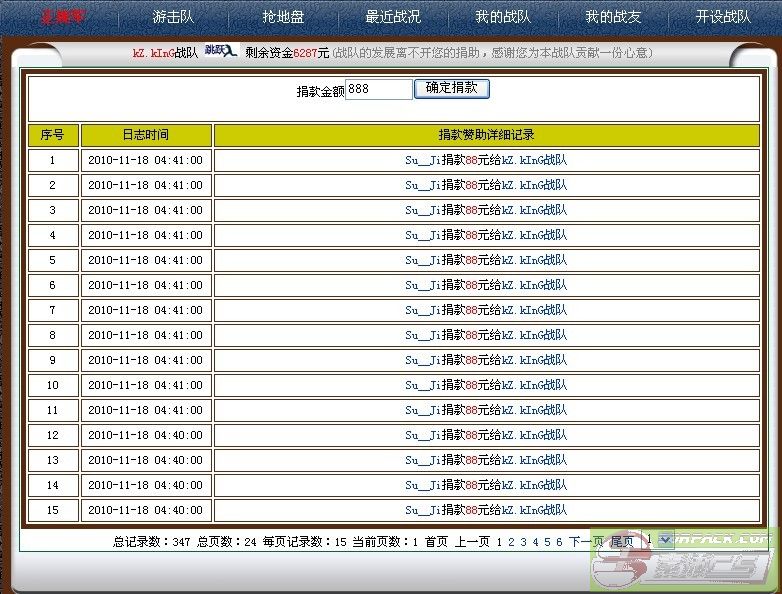Image resolution: width=782 pixels, height=594 pixels.
Task: Click the 捐款金额 input field
Action: pyautogui.click(x=379, y=89)
